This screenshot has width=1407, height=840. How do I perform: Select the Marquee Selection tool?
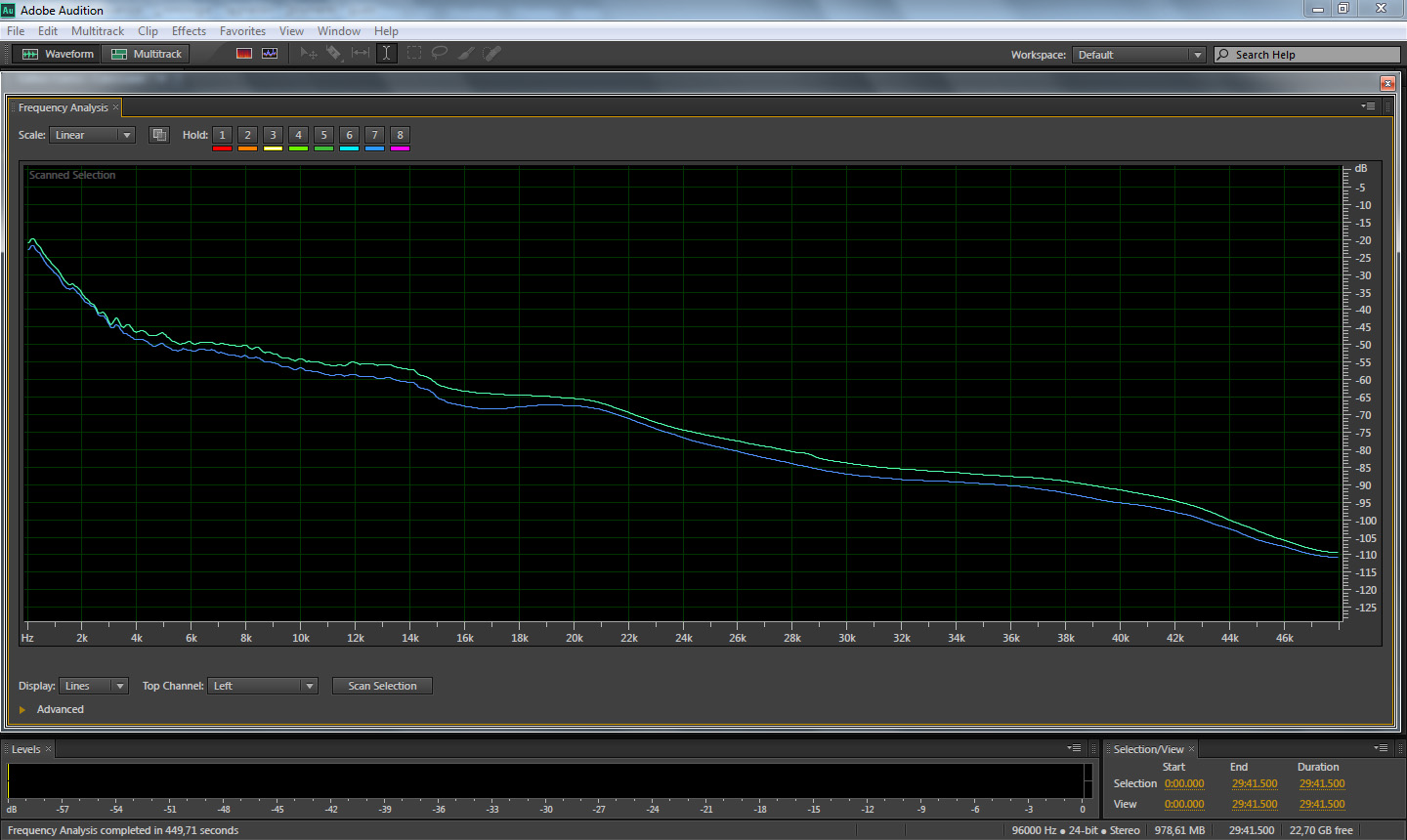click(414, 53)
